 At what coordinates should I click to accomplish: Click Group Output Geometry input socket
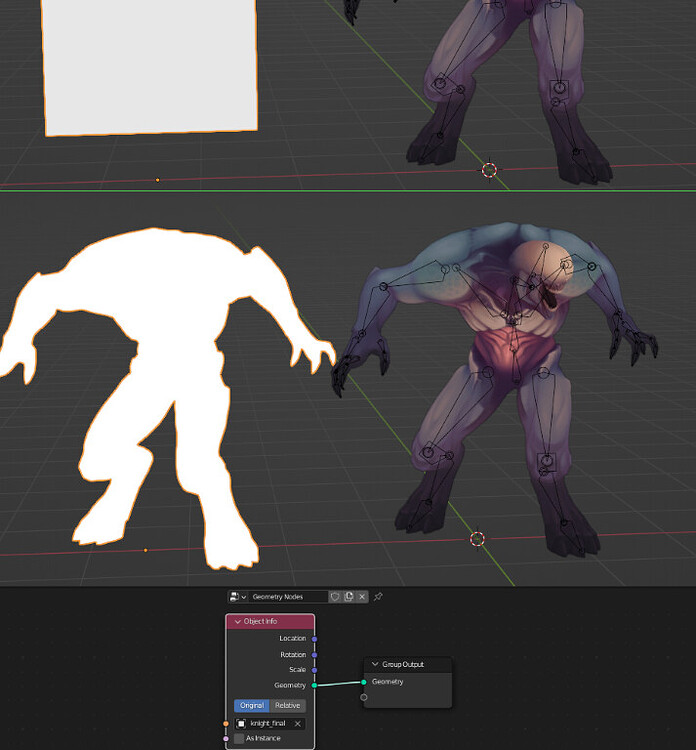coord(364,682)
